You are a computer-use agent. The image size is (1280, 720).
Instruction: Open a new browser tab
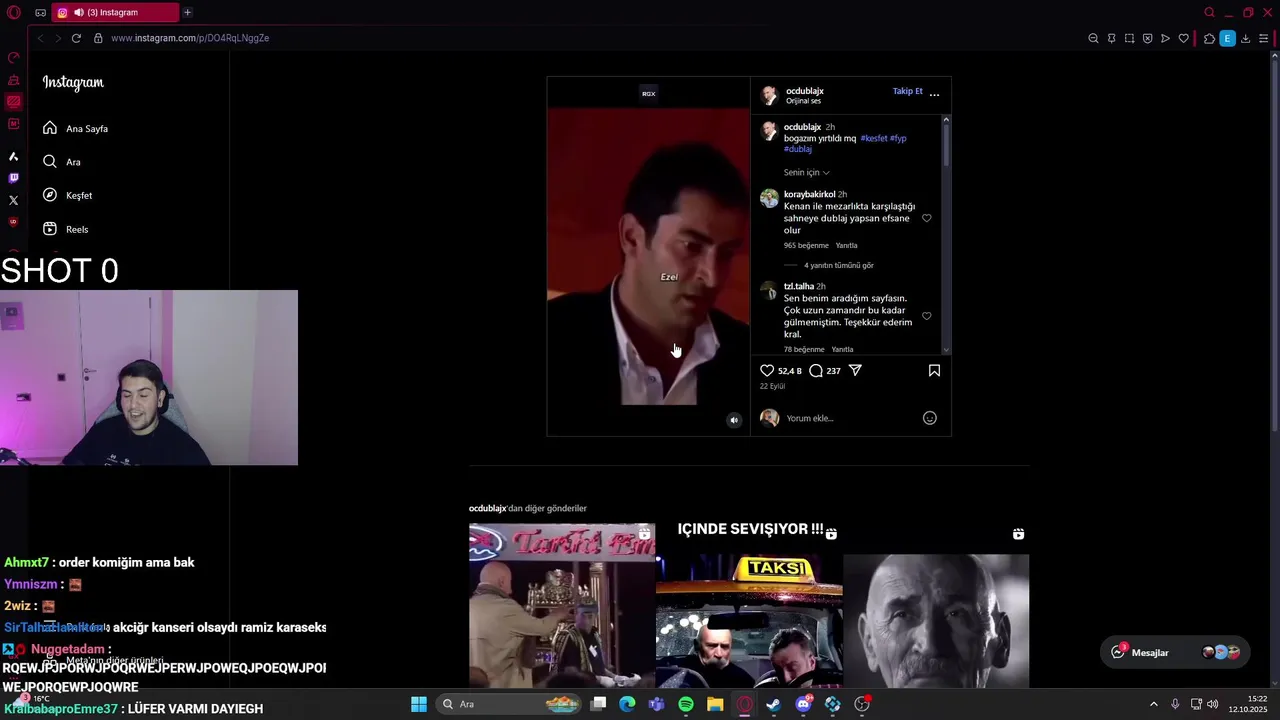click(187, 12)
